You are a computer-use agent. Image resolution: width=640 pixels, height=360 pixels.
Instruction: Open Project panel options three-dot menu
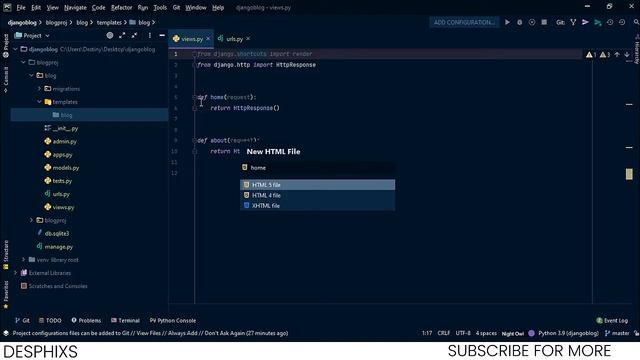pos(150,36)
